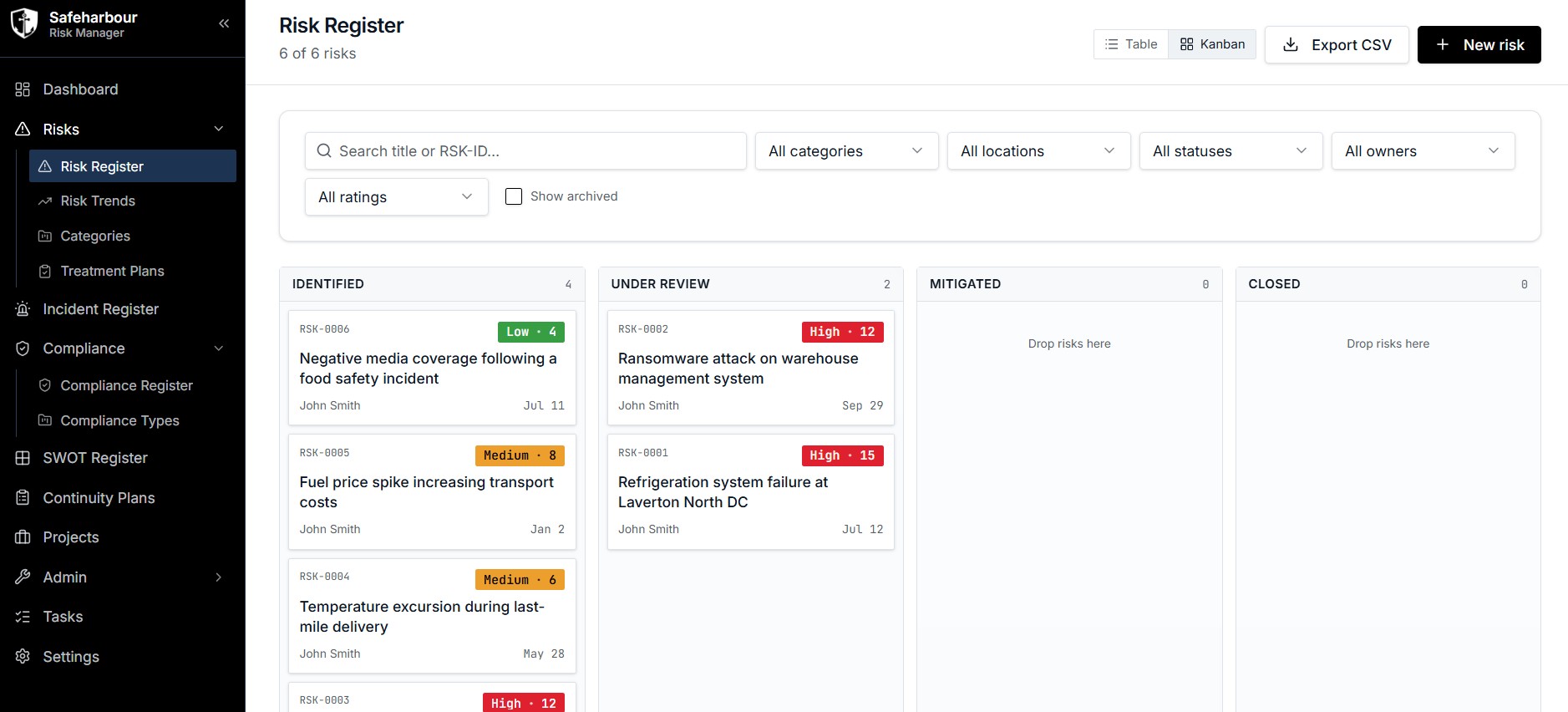Click the SWOT Register grid icon
Screen dimensions: 1568x712
coord(23,458)
